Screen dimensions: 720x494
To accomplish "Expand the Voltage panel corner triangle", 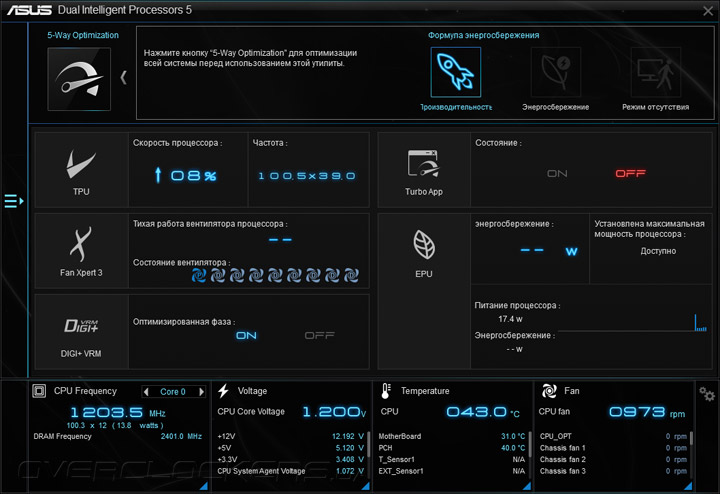I will [x=366, y=486].
